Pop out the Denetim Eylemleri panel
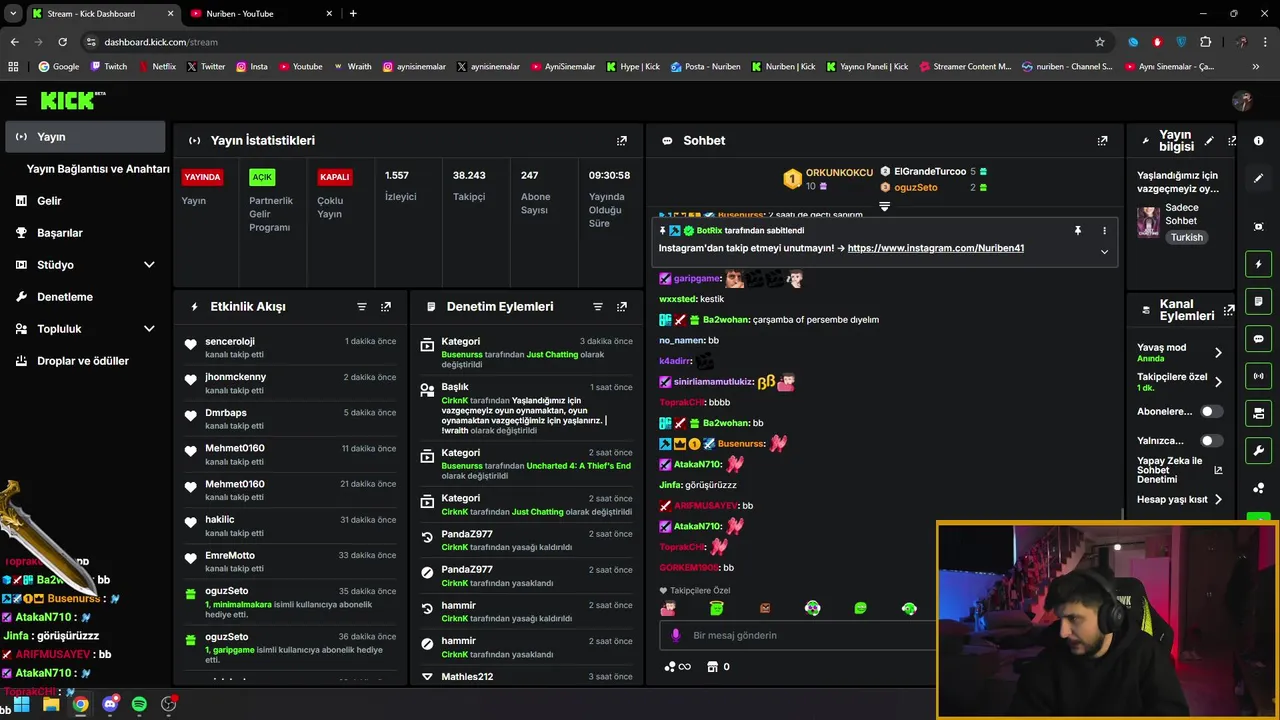The width and height of the screenshot is (1280, 720). click(x=622, y=307)
